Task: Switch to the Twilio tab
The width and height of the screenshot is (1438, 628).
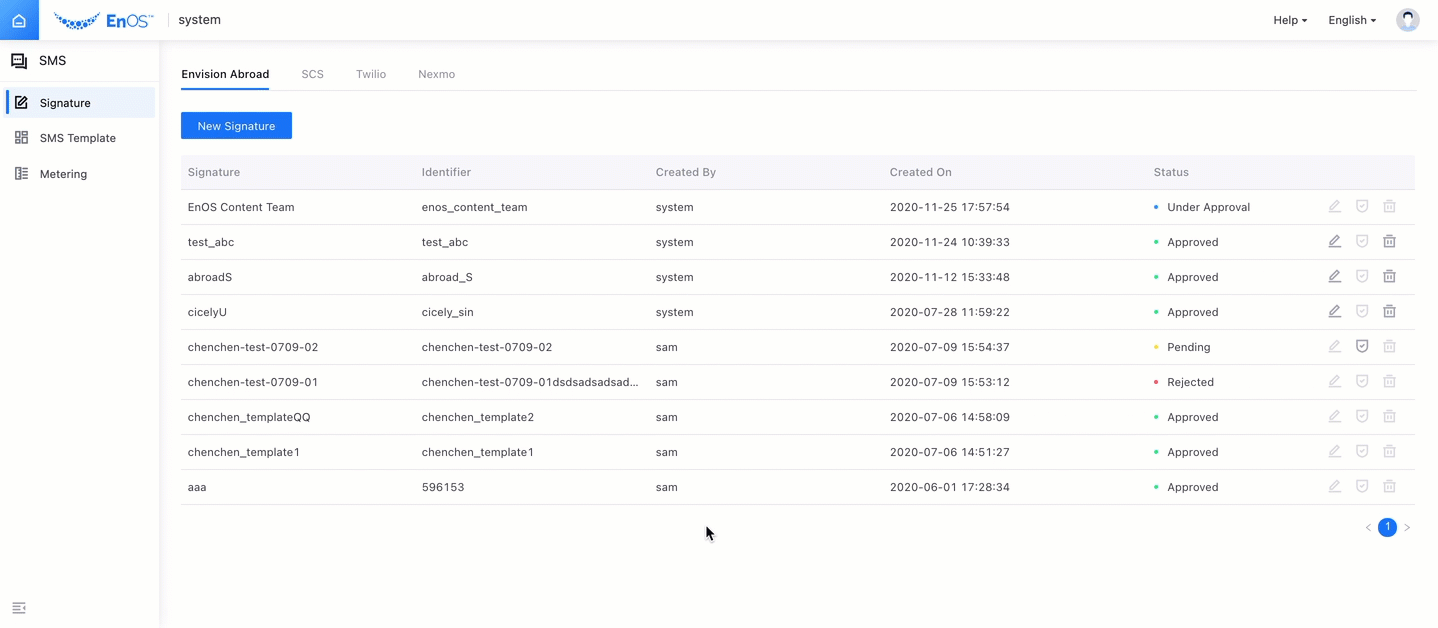Action: 370,74
